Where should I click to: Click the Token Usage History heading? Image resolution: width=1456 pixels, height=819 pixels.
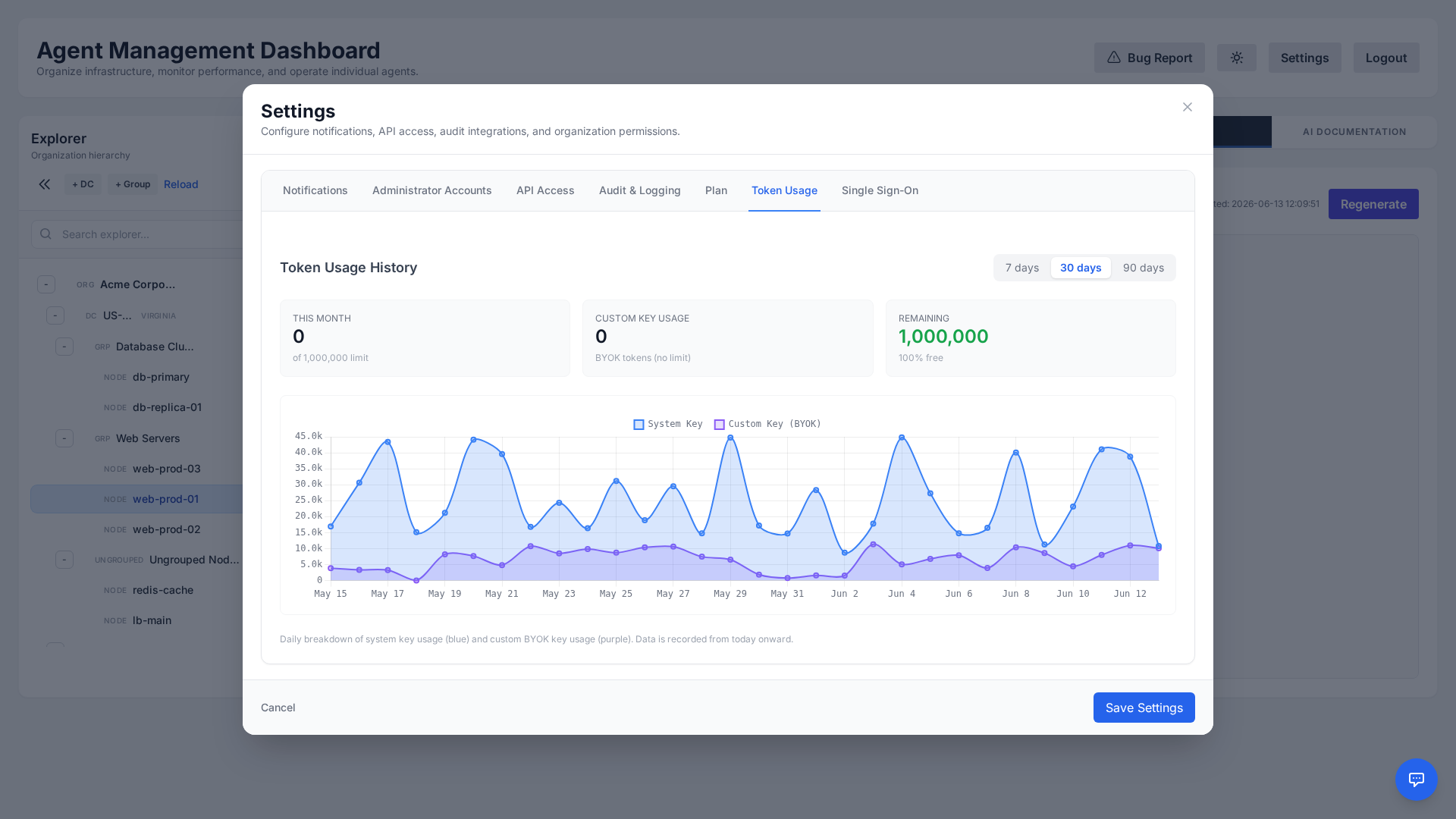tap(348, 268)
